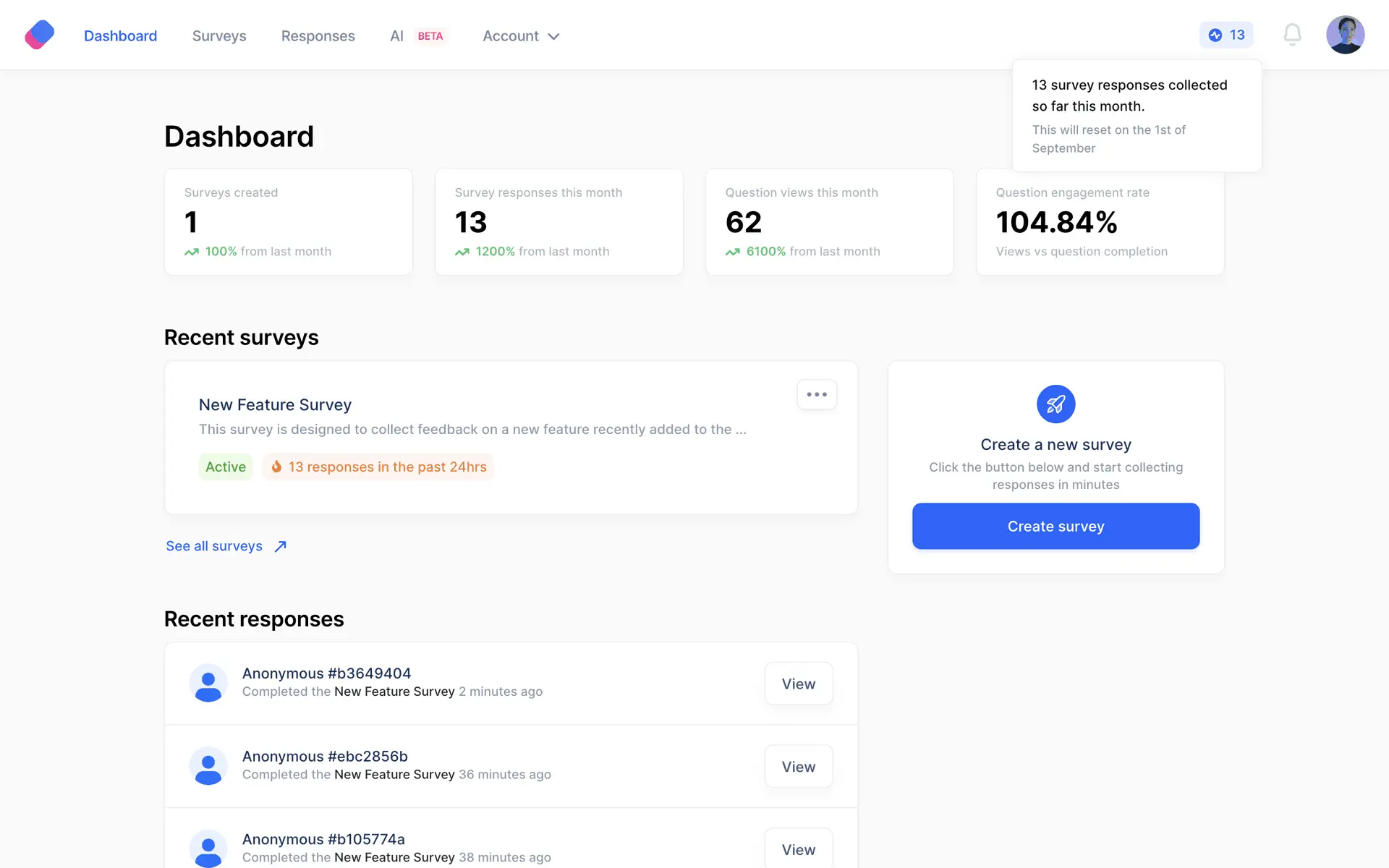The height and width of the screenshot is (868, 1389).
Task: Click the flame icon in the responses badge
Action: point(276,467)
